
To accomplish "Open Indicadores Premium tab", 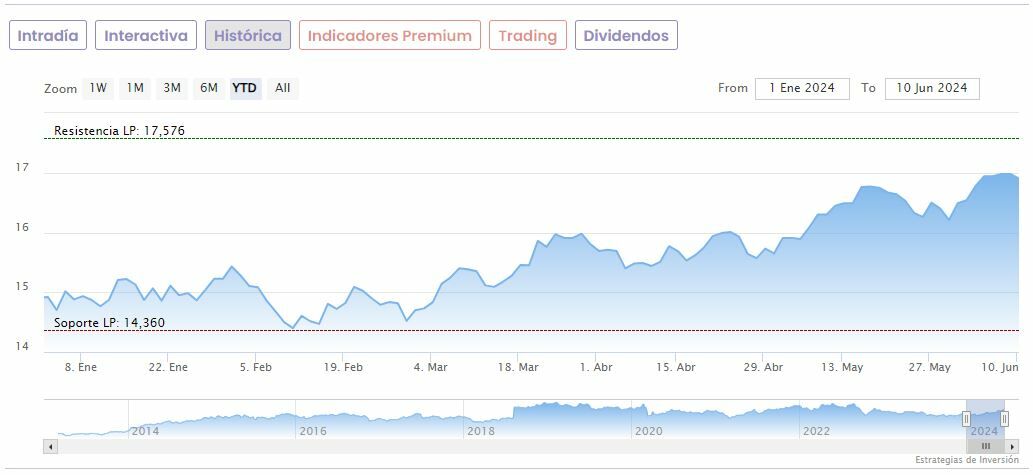I will click(390, 36).
